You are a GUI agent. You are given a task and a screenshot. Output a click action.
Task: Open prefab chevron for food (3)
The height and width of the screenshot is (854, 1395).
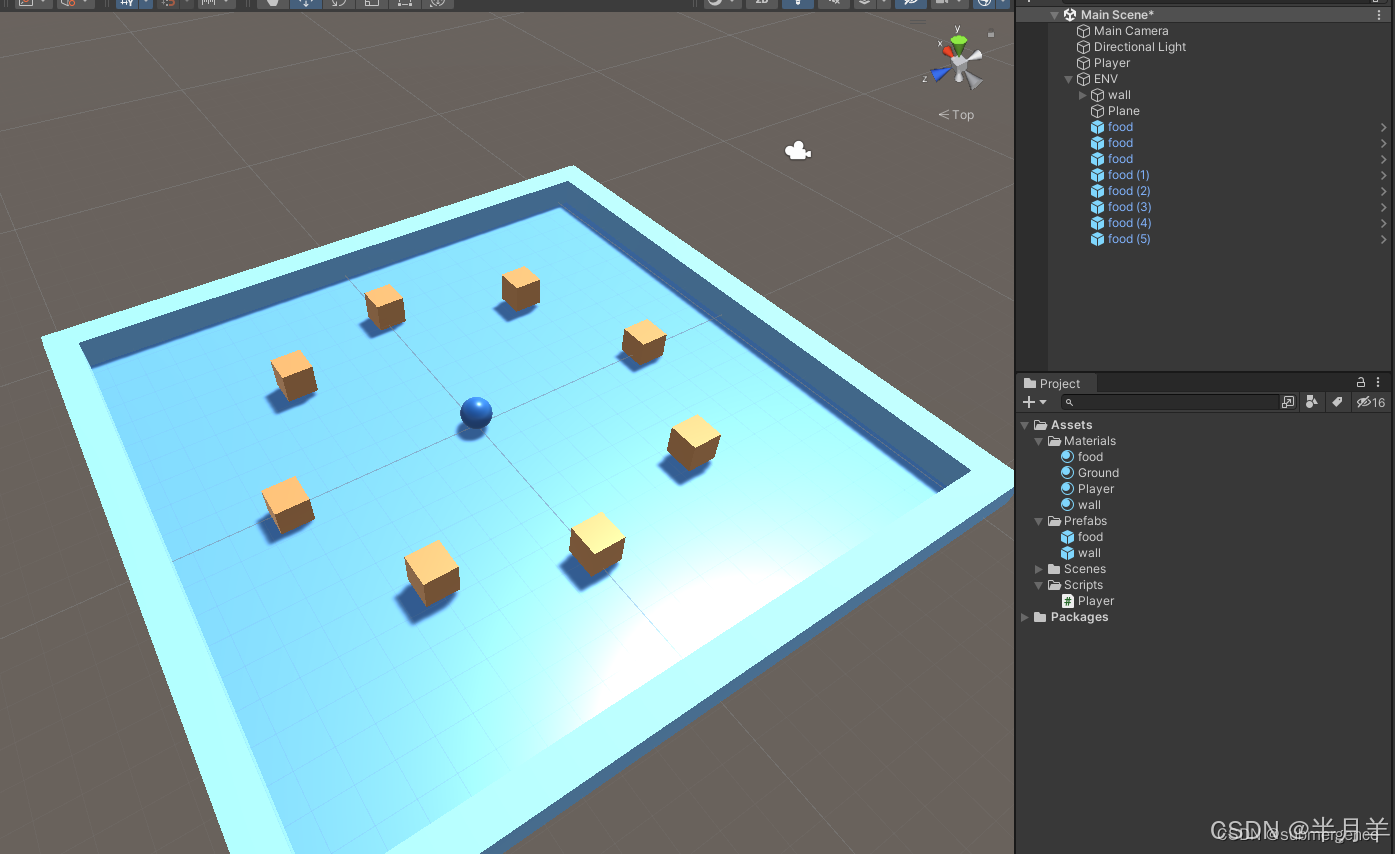coord(1384,207)
